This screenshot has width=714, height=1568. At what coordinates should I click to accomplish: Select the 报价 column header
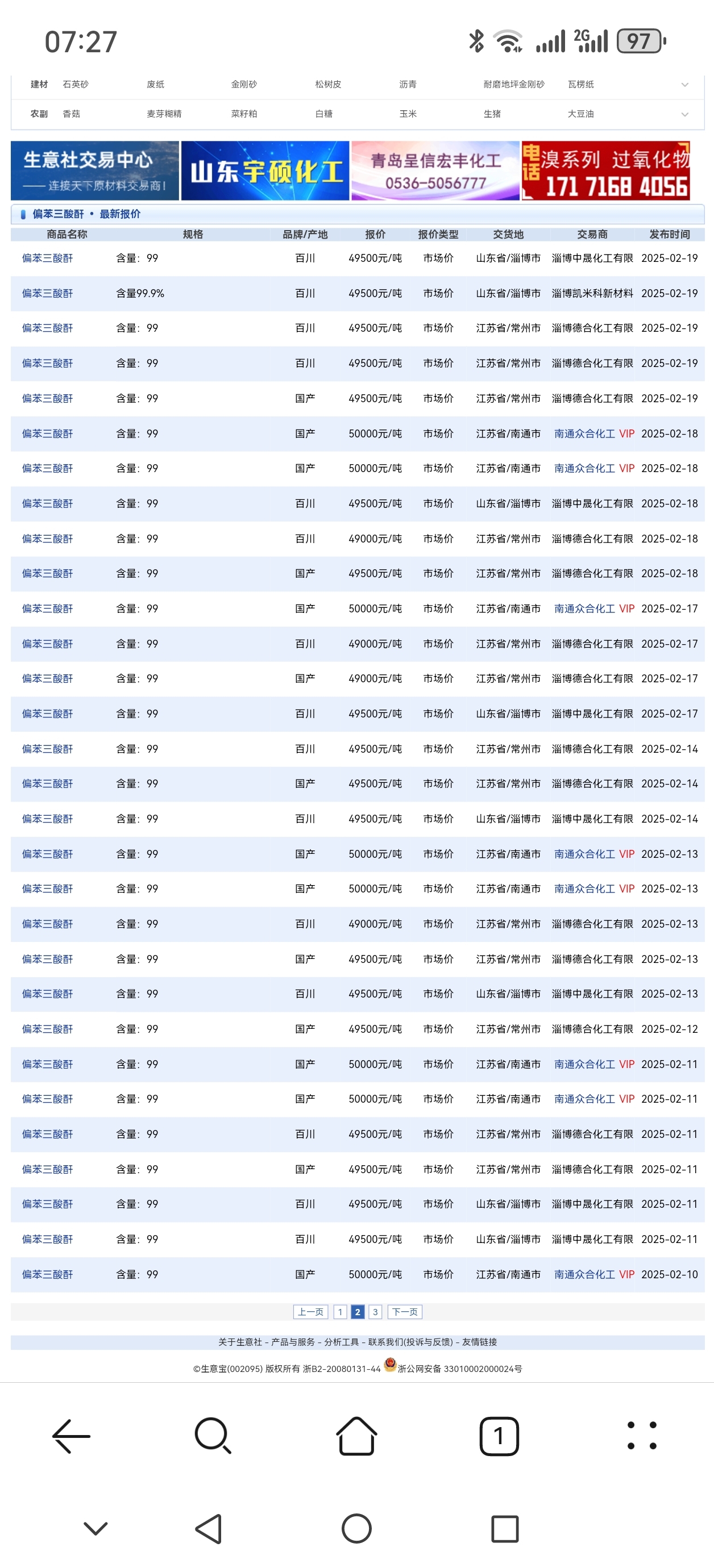(375, 234)
